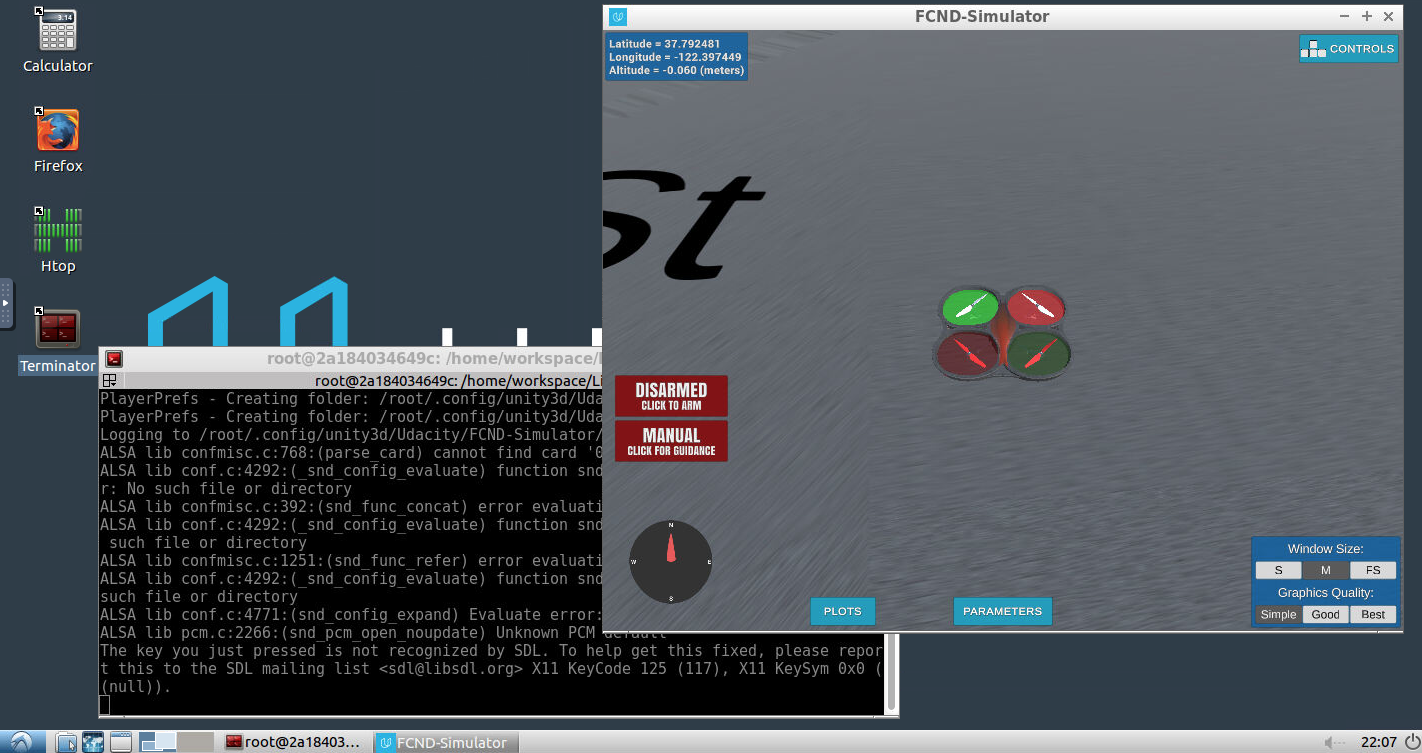Set window size to S
Image resolution: width=1422 pixels, height=753 pixels.
pos(1278,570)
